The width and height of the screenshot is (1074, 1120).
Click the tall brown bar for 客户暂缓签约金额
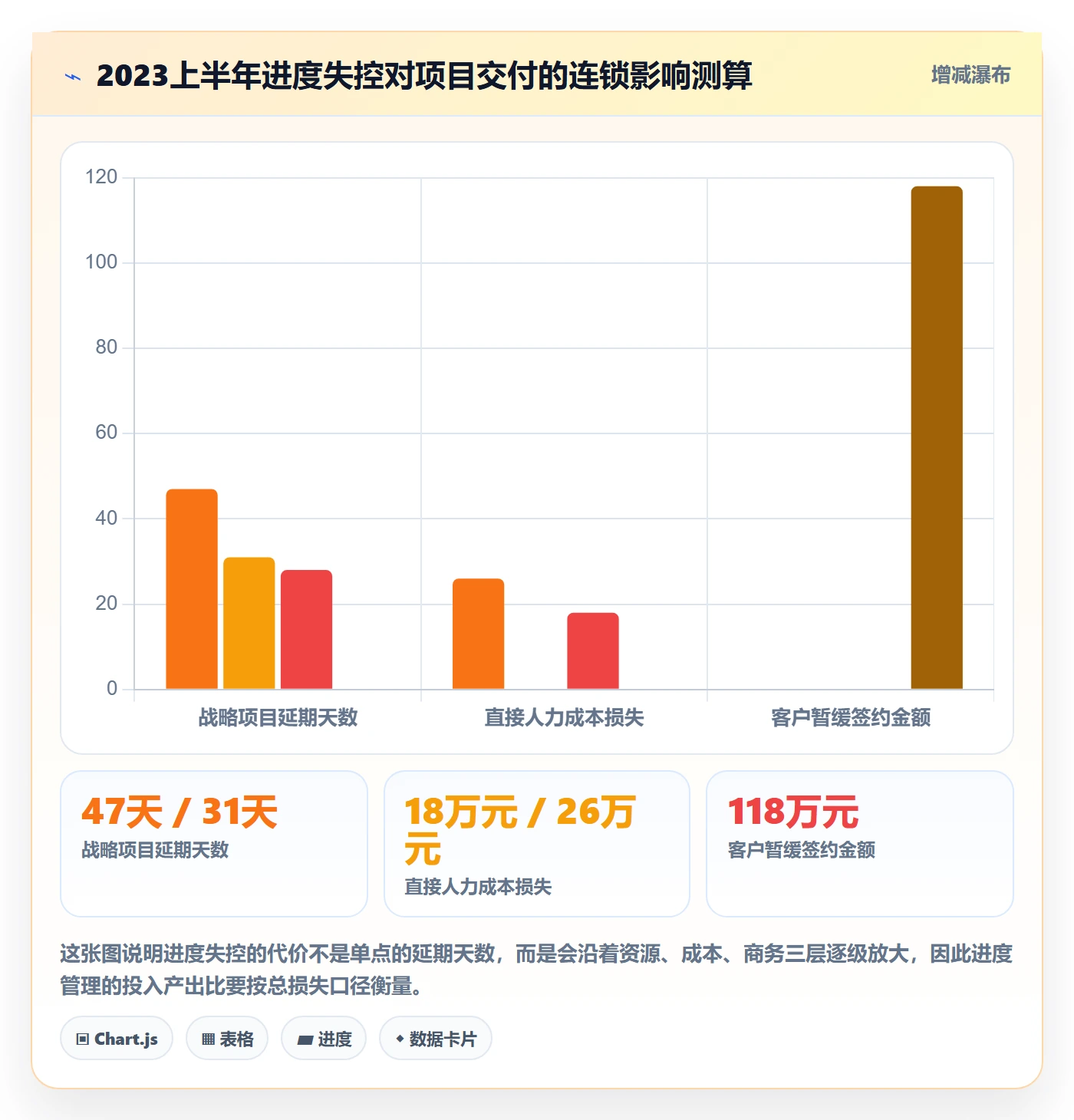coord(937,437)
